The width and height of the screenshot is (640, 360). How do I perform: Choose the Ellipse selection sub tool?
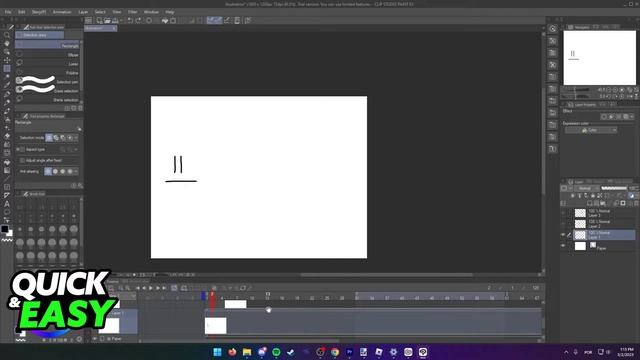(x=47, y=55)
